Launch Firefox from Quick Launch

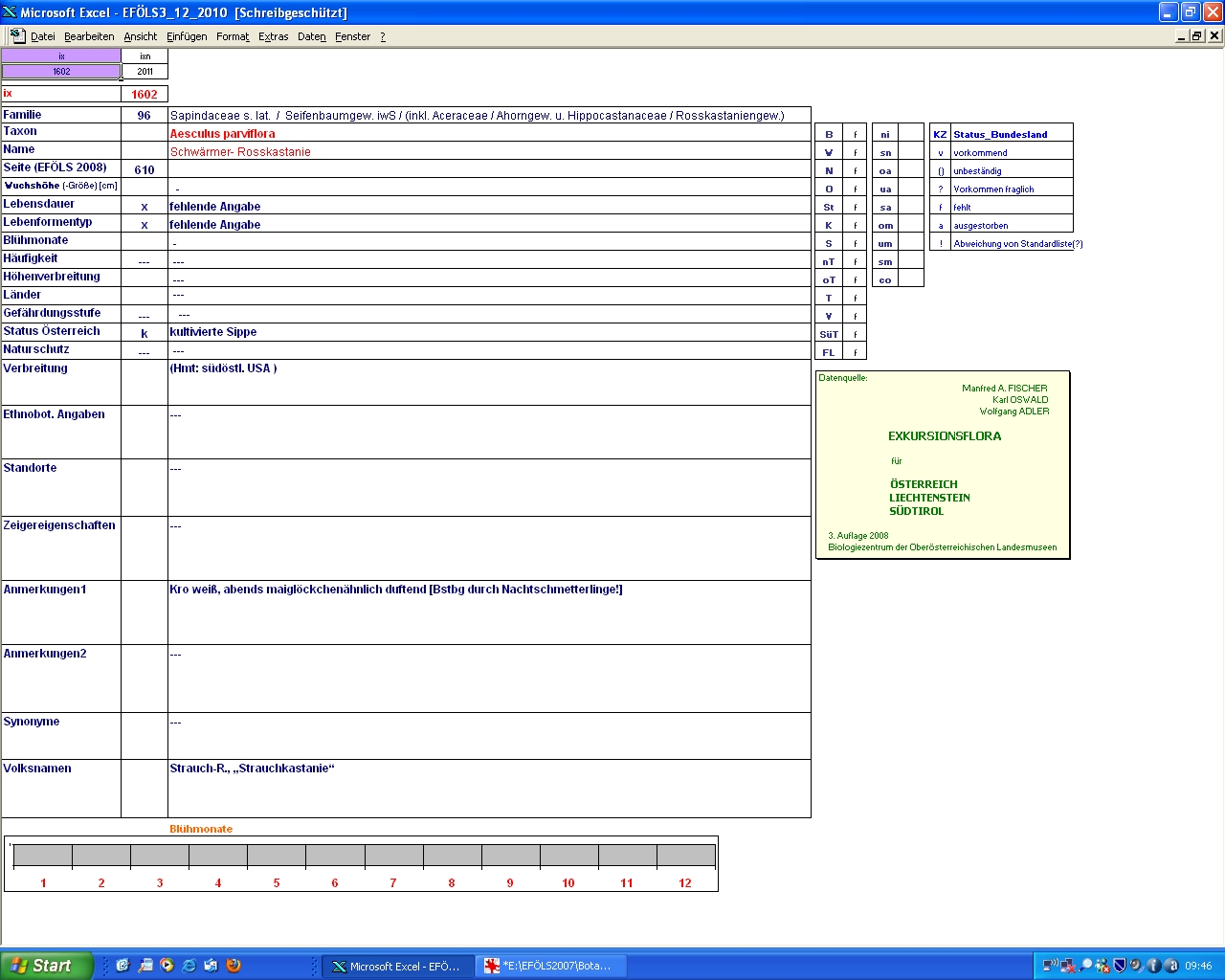point(233,966)
